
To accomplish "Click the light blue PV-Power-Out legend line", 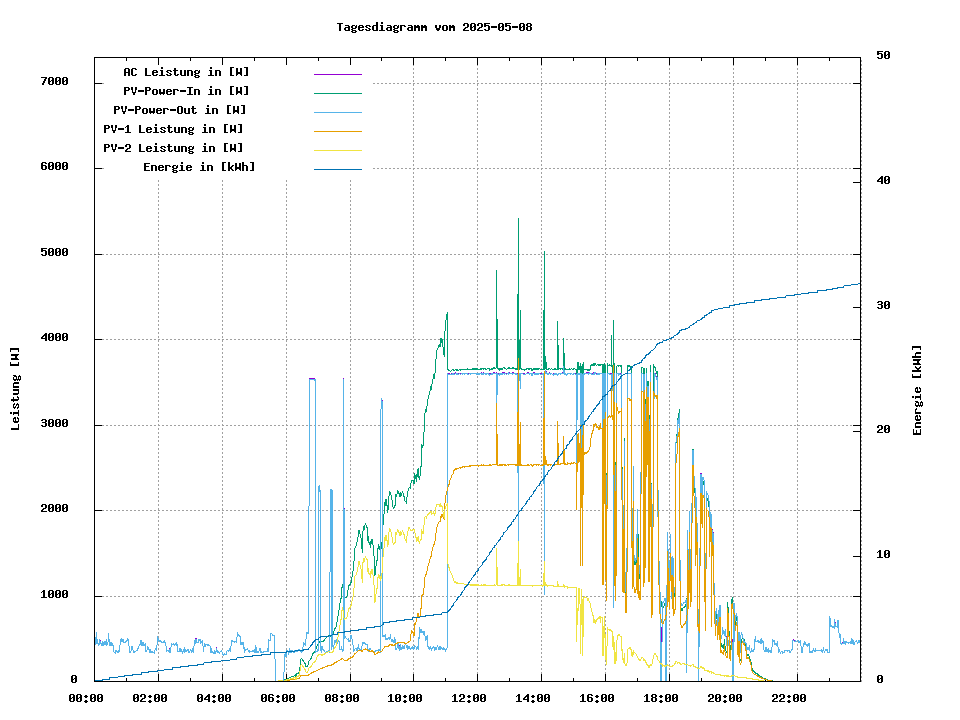I will [337, 112].
